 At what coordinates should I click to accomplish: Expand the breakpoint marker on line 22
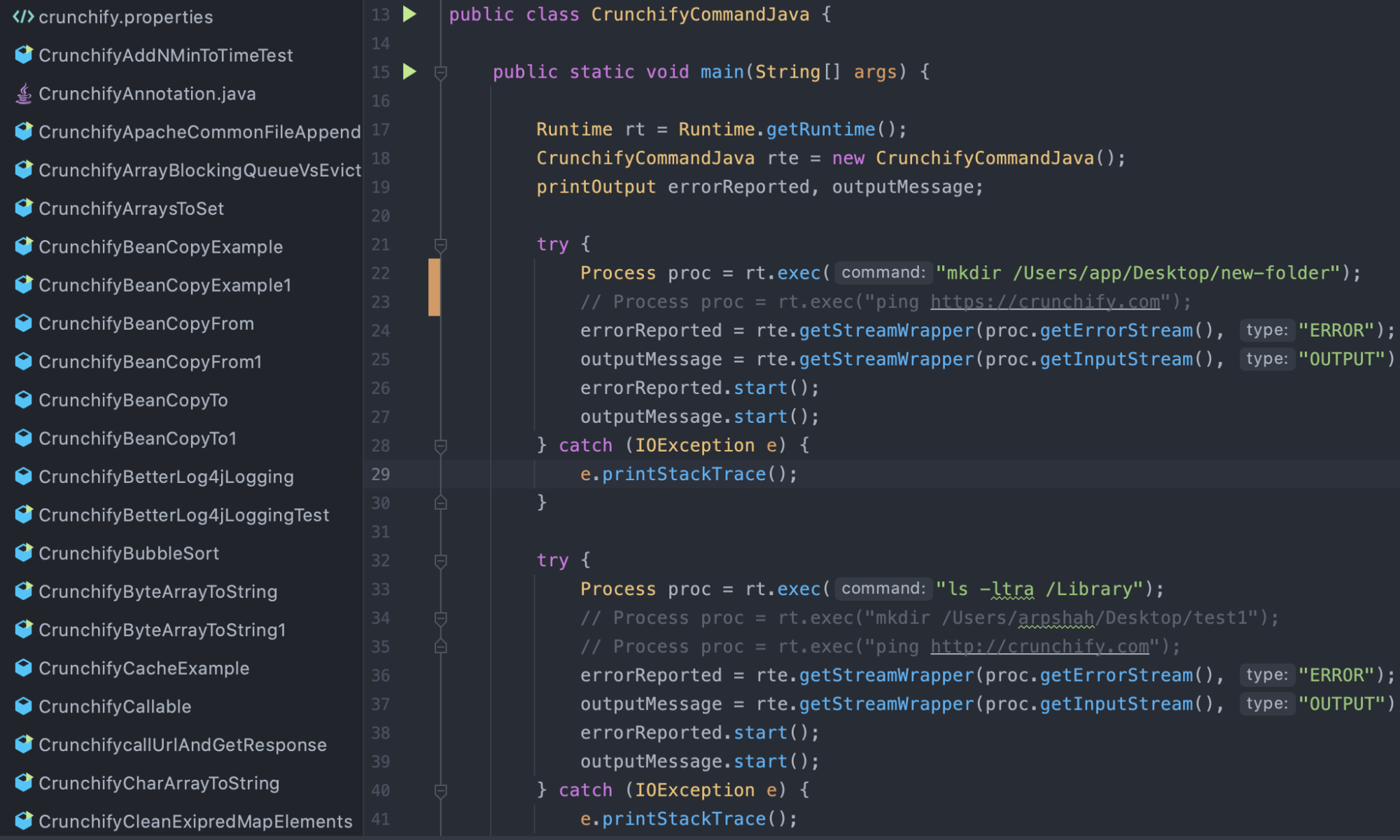[x=432, y=273]
